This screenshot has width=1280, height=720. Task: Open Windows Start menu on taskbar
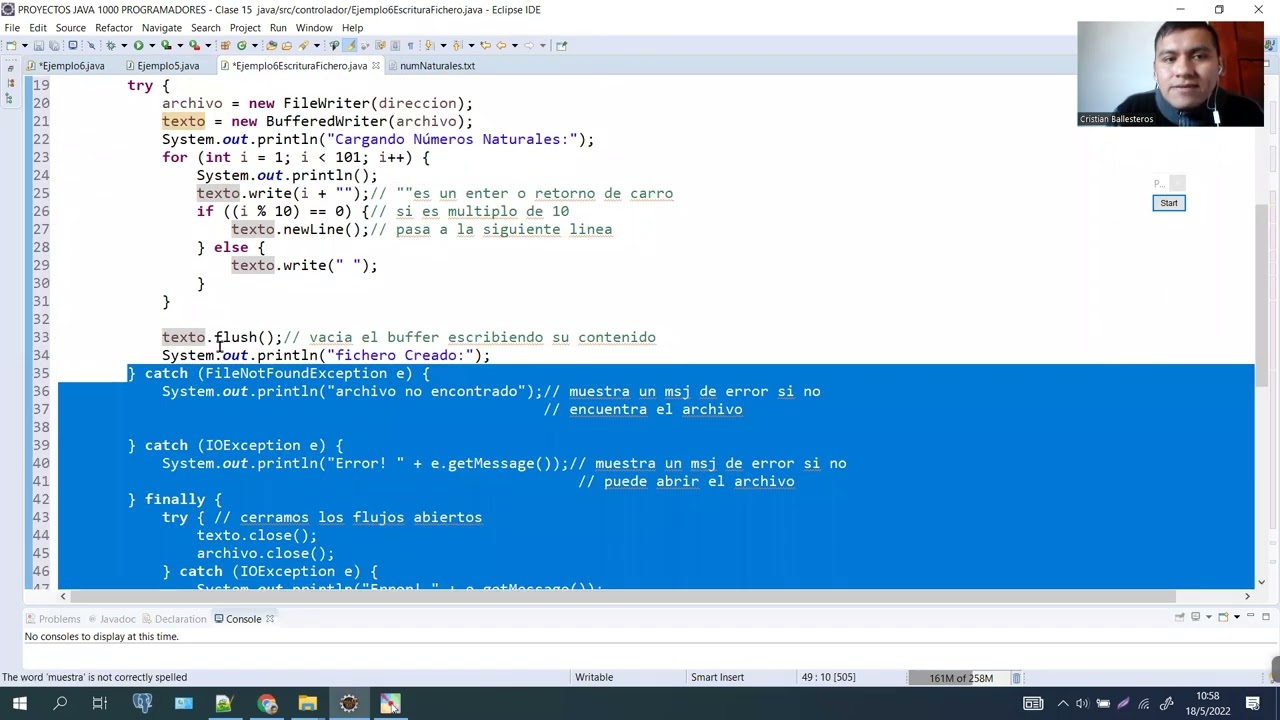(x=19, y=704)
